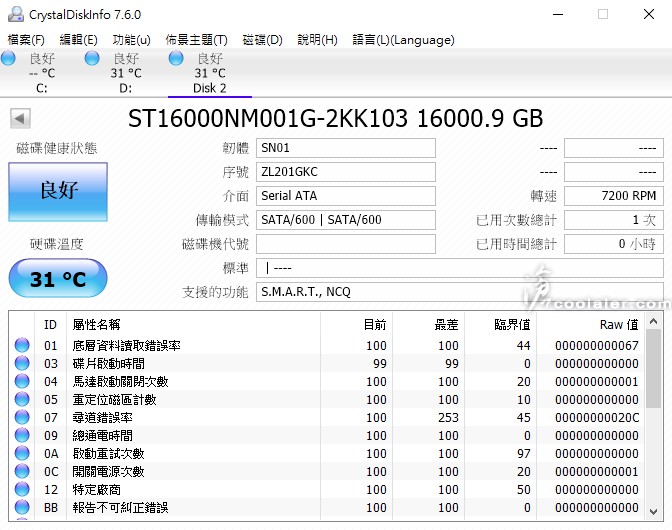The height and width of the screenshot is (530, 672).
Task: Click the Disk 2 blue status orb
Action: click(176, 58)
